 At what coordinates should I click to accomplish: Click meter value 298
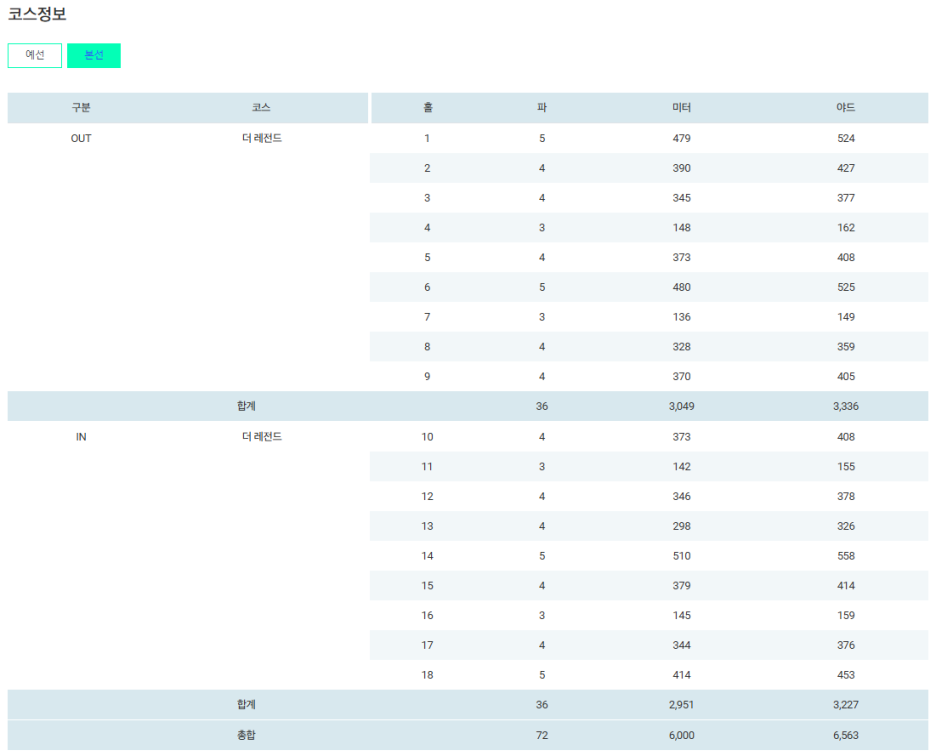coord(681,527)
